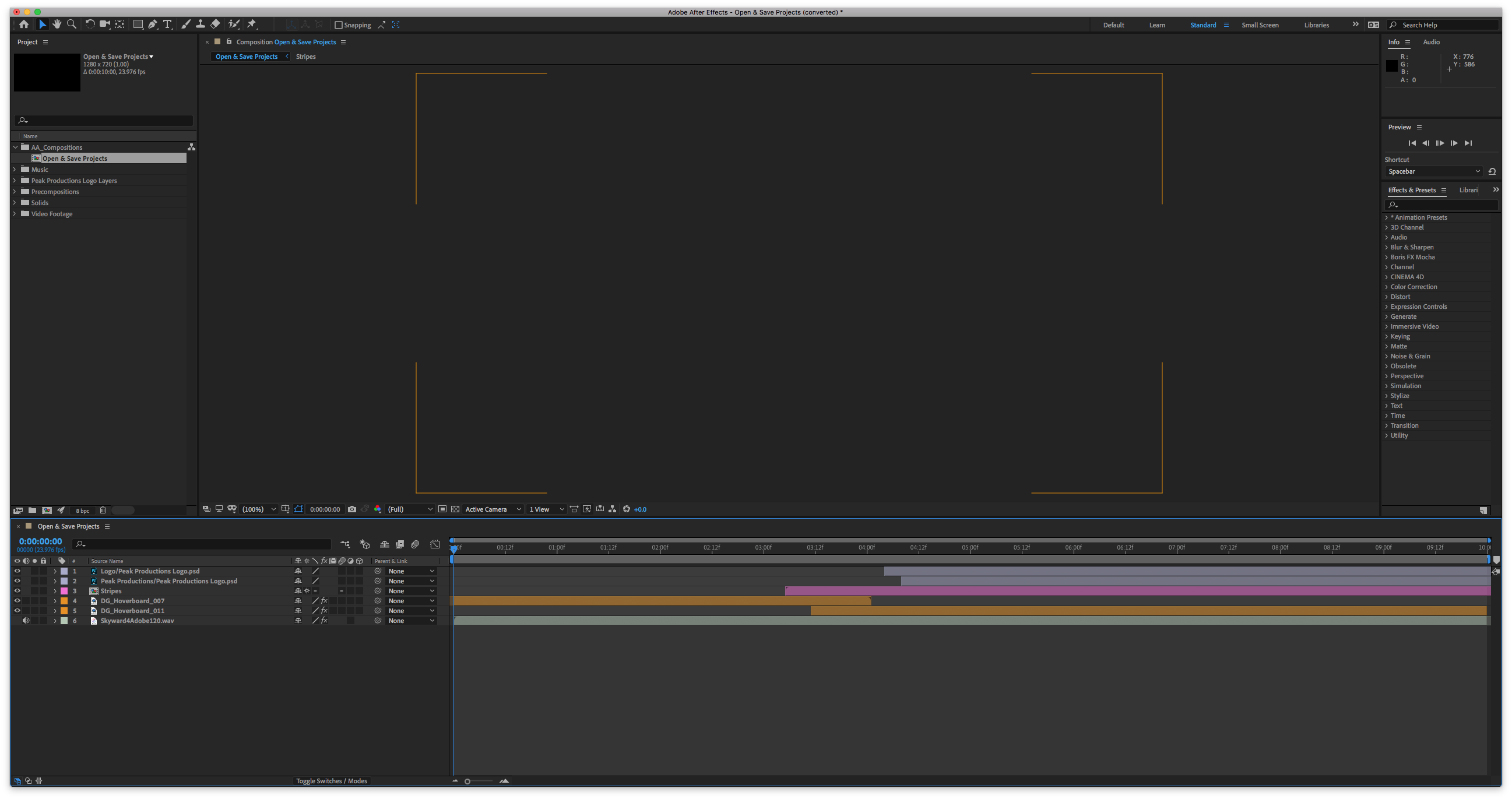Mute audio of Skyward4Adobe120.wav layer

pos(26,621)
